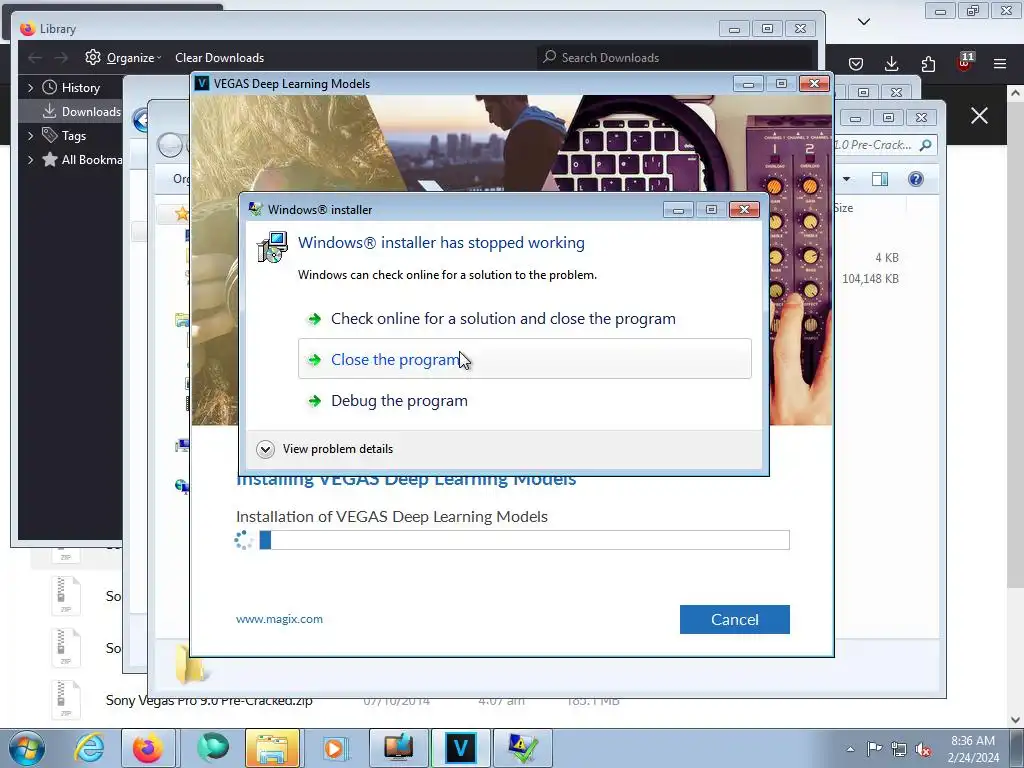Open the www.magix.com link
Screen dimensions: 1024x768
click(x=279, y=619)
